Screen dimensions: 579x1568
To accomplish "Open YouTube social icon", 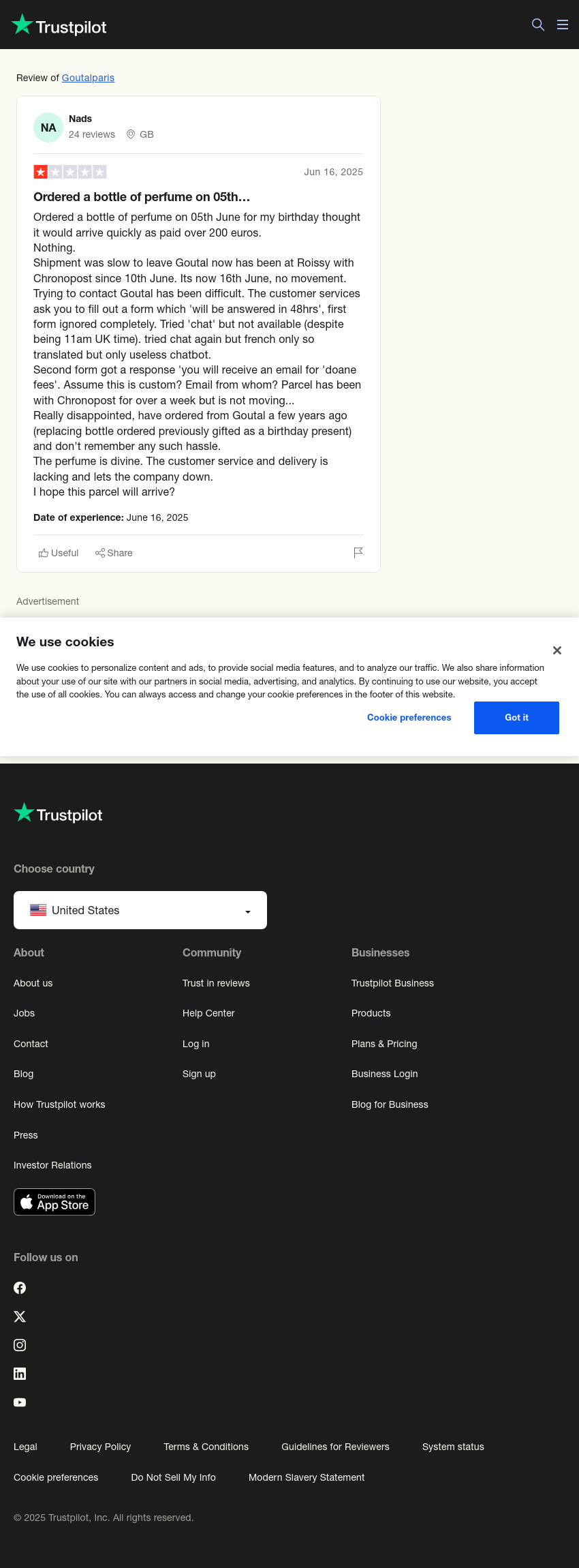I will (x=20, y=1402).
